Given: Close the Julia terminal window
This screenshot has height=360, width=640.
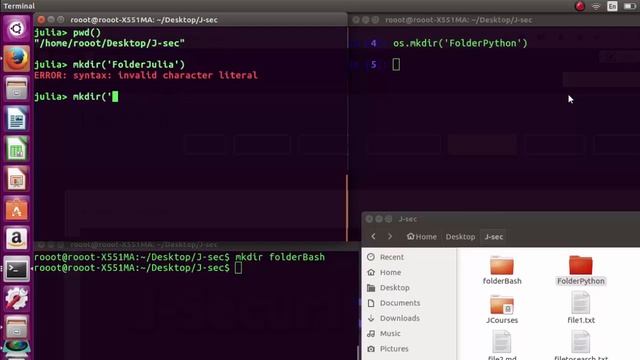Looking at the screenshot, I should click(41, 20).
